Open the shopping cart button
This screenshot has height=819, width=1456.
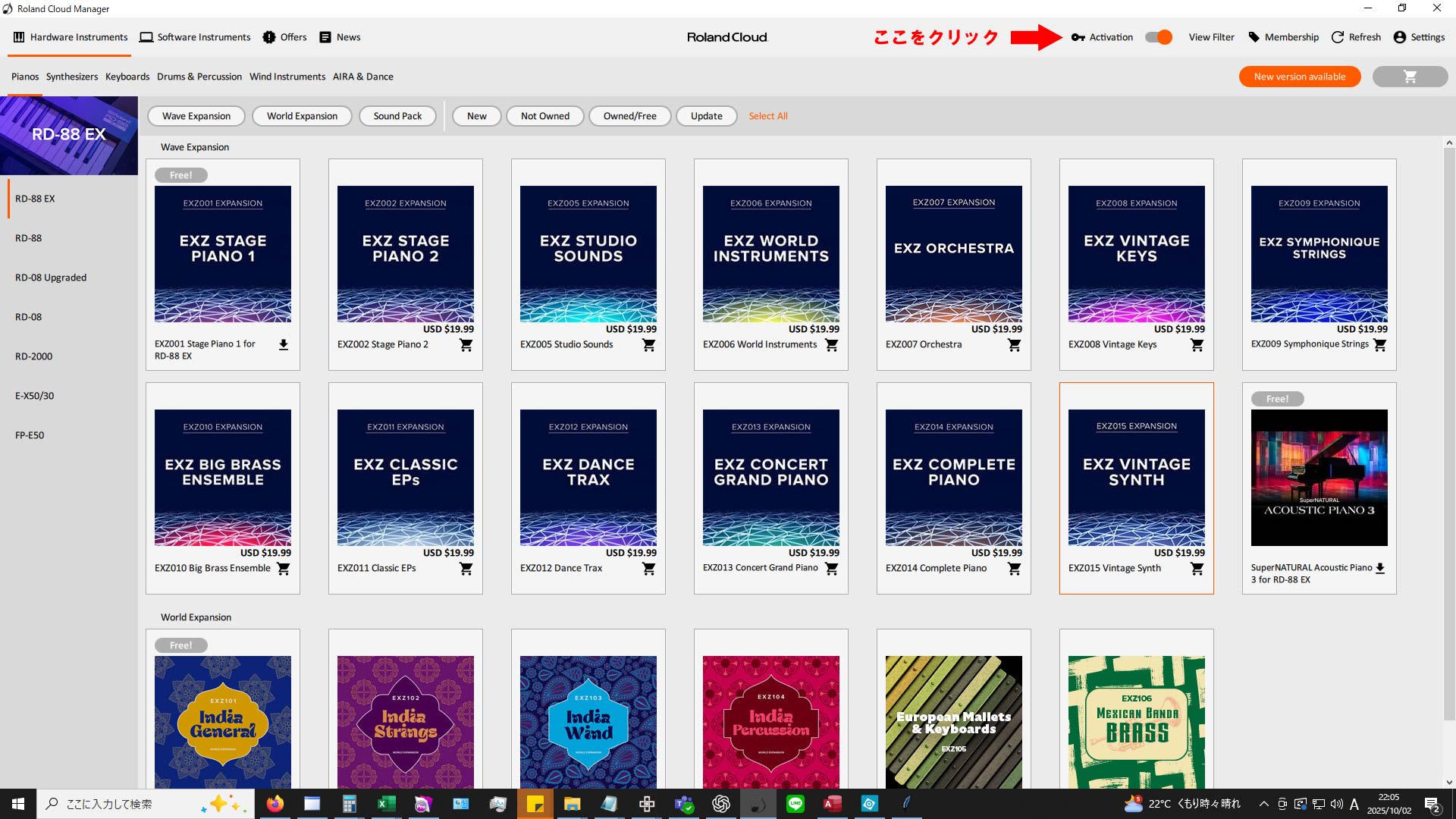(x=1410, y=77)
